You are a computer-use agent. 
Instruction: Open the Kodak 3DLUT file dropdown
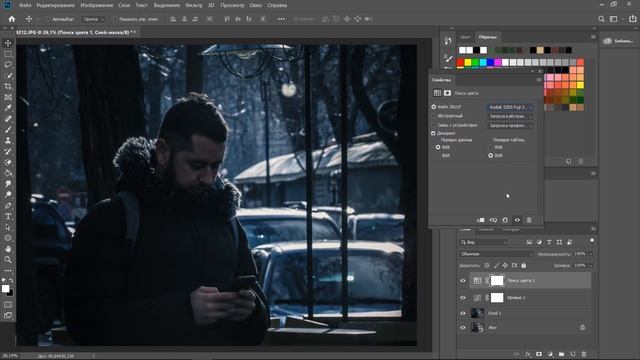point(510,107)
